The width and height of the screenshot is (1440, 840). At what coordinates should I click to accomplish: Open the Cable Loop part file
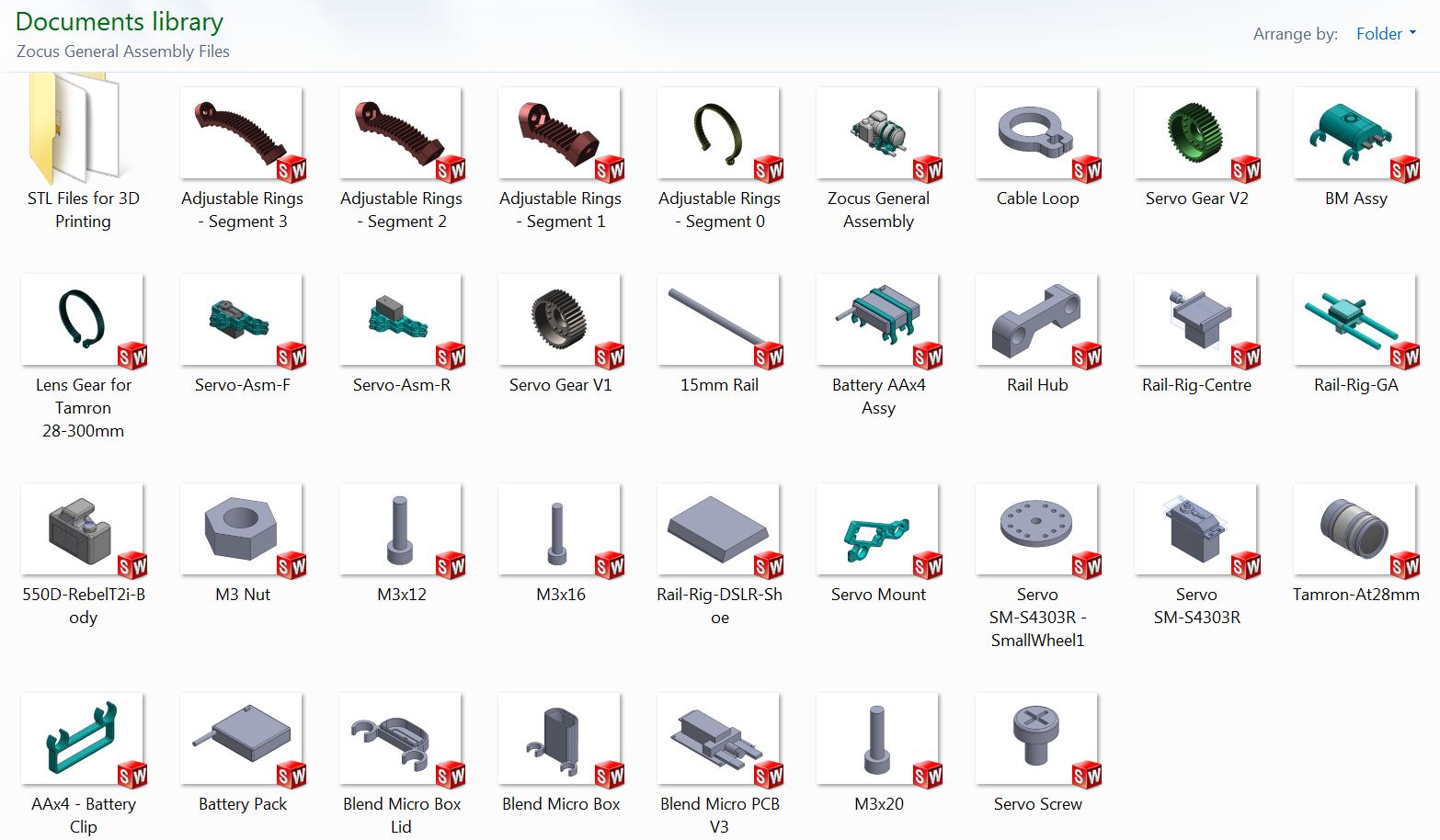[1037, 135]
